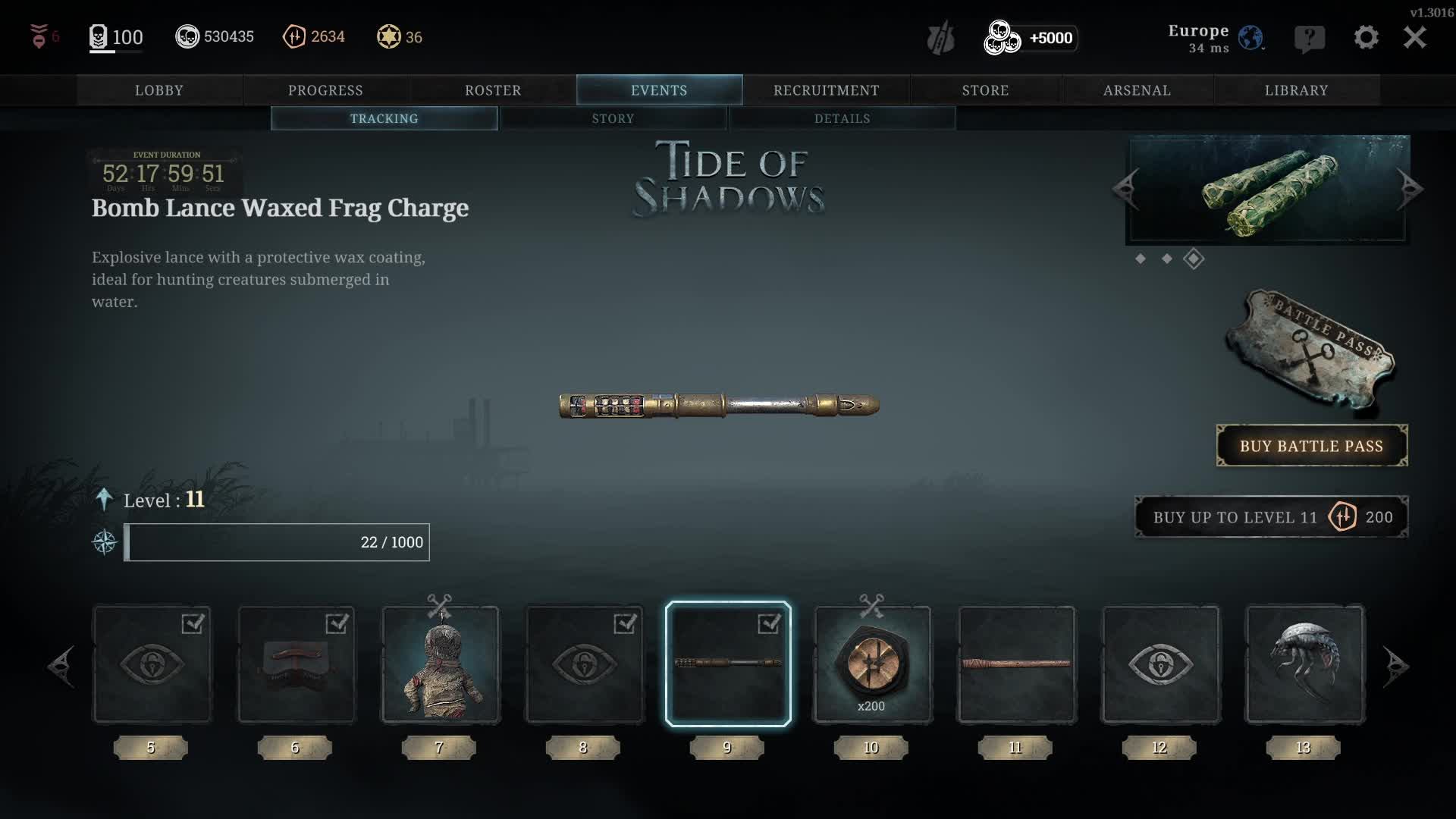The image size is (1456, 819).
Task: Switch to the Story sub-tab
Action: [613, 118]
